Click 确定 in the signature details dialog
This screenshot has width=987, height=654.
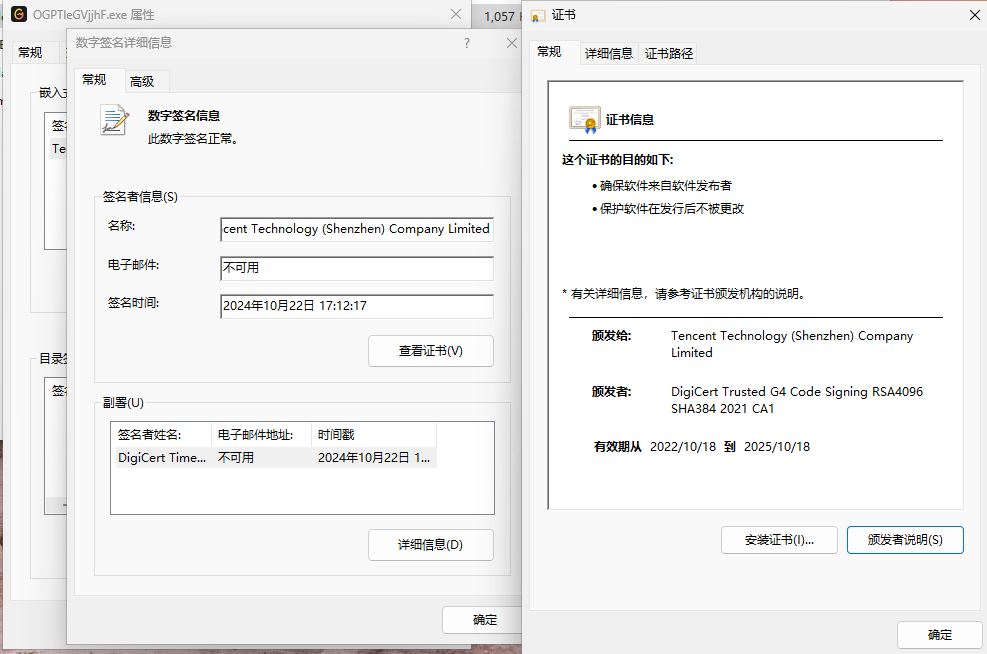[x=483, y=620]
